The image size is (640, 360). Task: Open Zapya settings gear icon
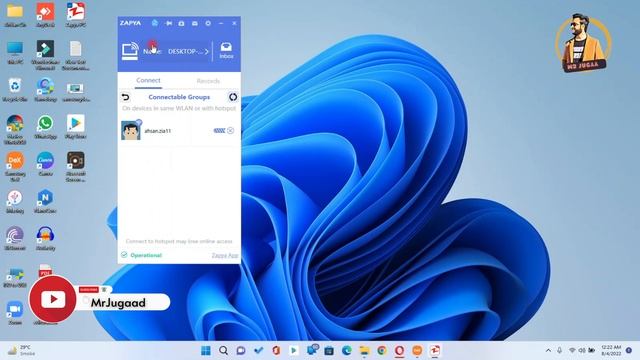tap(208, 23)
